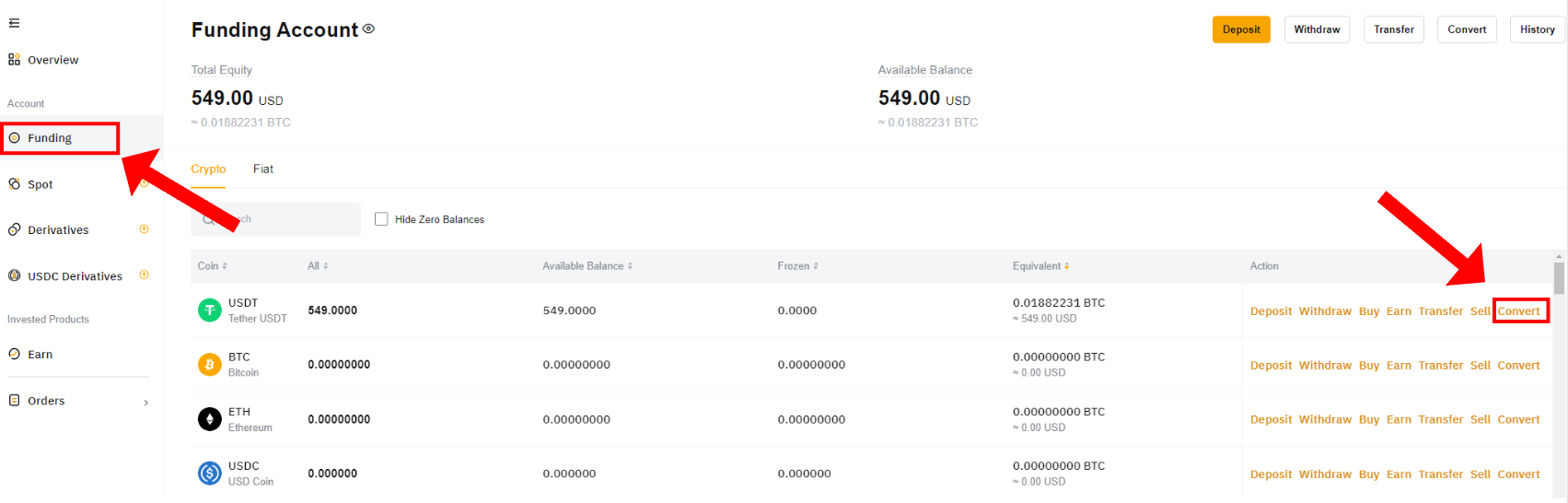Click the top Convert button

(x=1467, y=29)
